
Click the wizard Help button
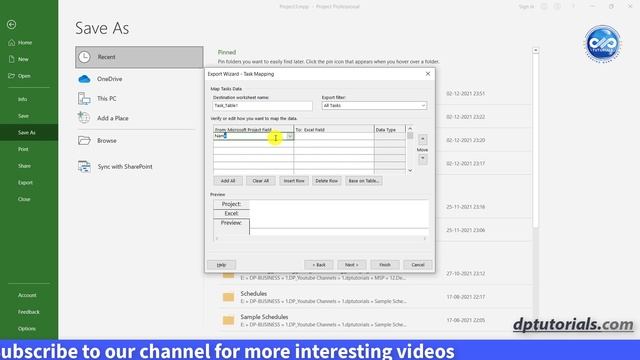pyautogui.click(x=221, y=265)
